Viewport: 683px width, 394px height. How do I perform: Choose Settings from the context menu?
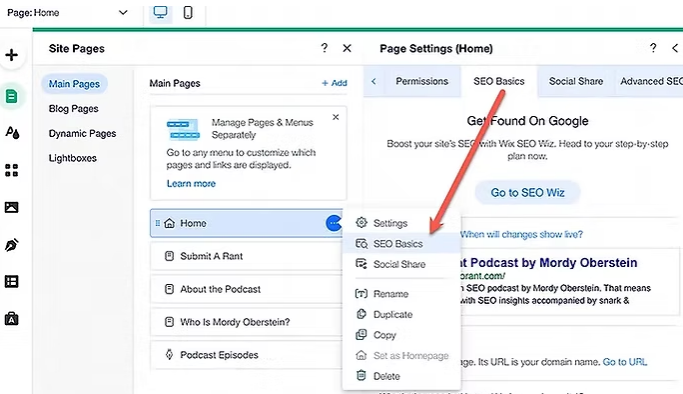(x=401, y=223)
